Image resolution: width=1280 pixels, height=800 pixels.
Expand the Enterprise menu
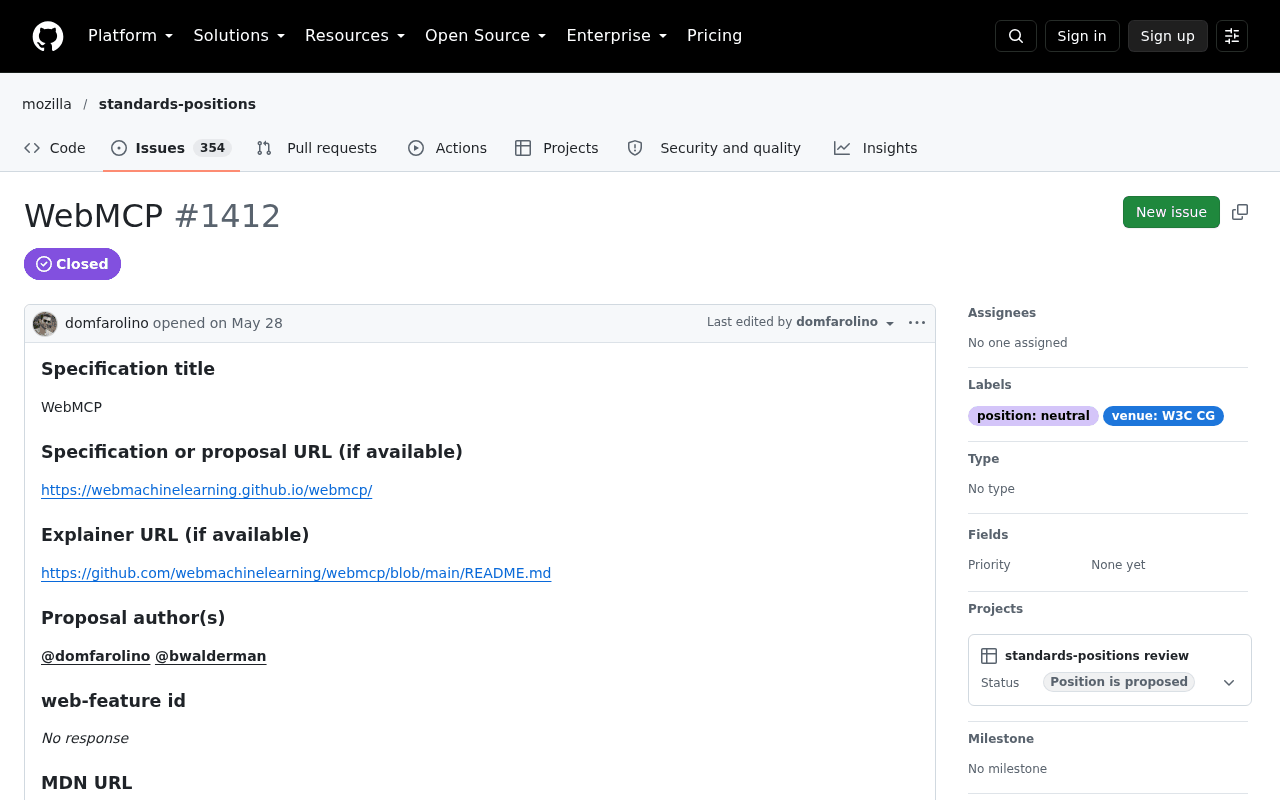coord(616,36)
